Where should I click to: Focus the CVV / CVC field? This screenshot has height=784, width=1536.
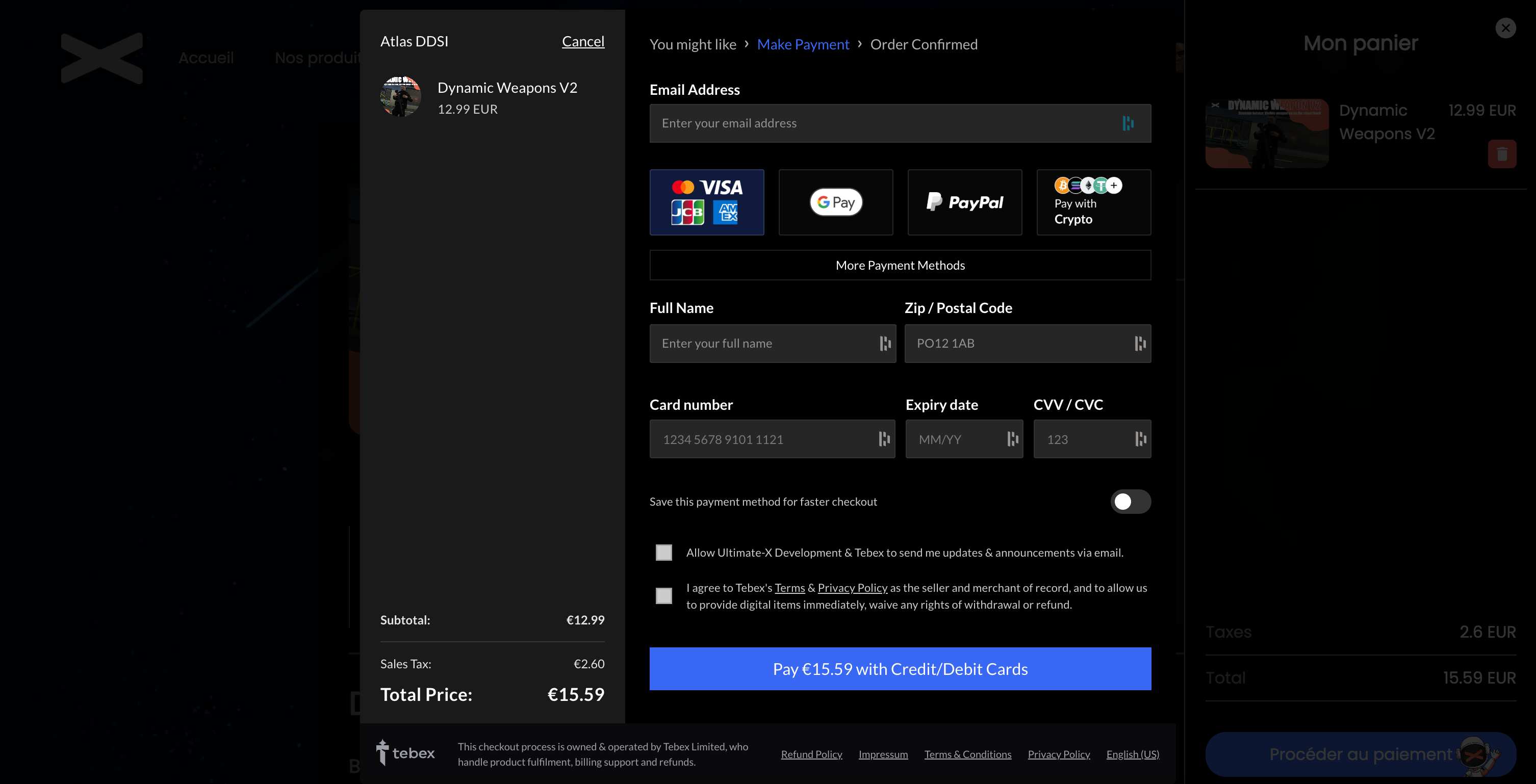pyautogui.click(x=1092, y=439)
